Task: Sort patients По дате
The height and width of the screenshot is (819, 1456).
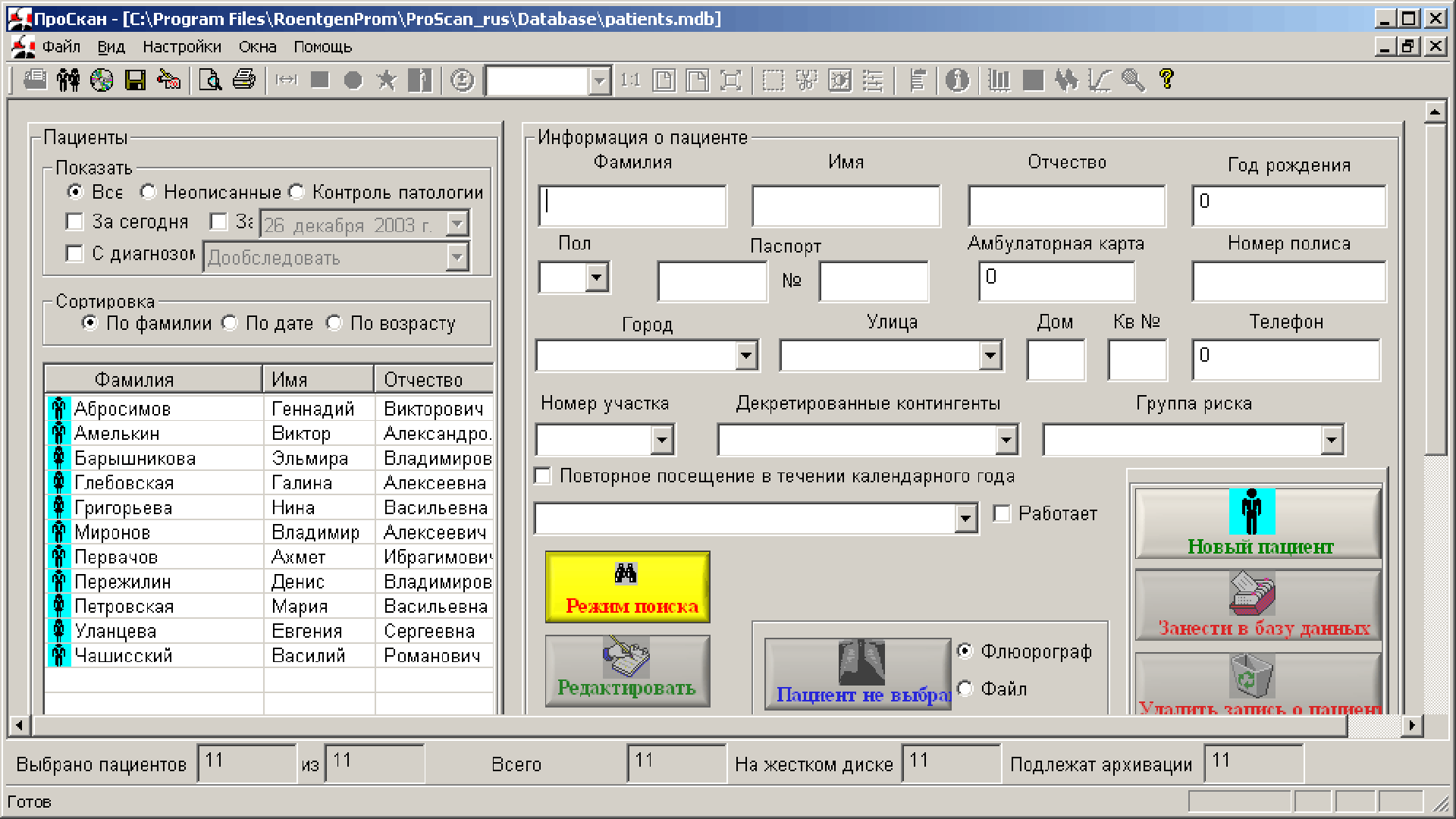Action: (230, 323)
